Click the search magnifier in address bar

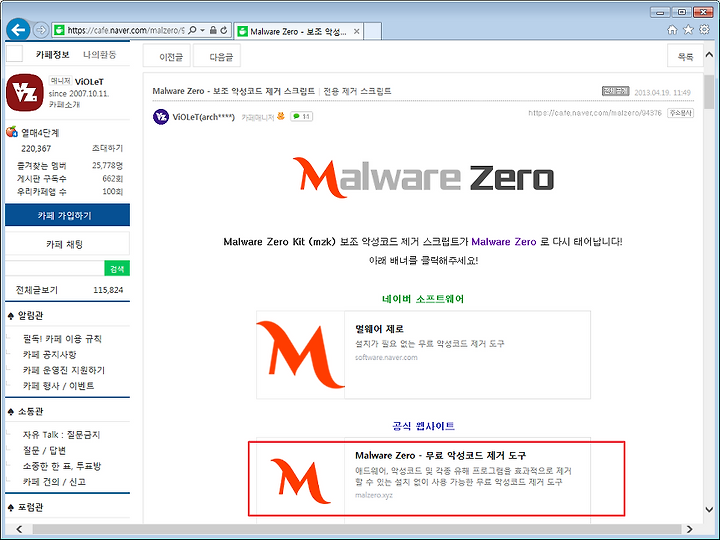click(x=192, y=30)
